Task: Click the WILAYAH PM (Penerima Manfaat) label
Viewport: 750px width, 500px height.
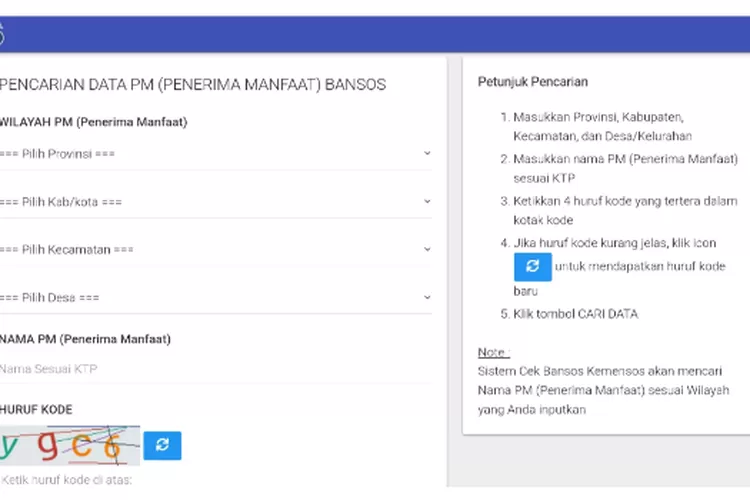Action: [x=93, y=122]
